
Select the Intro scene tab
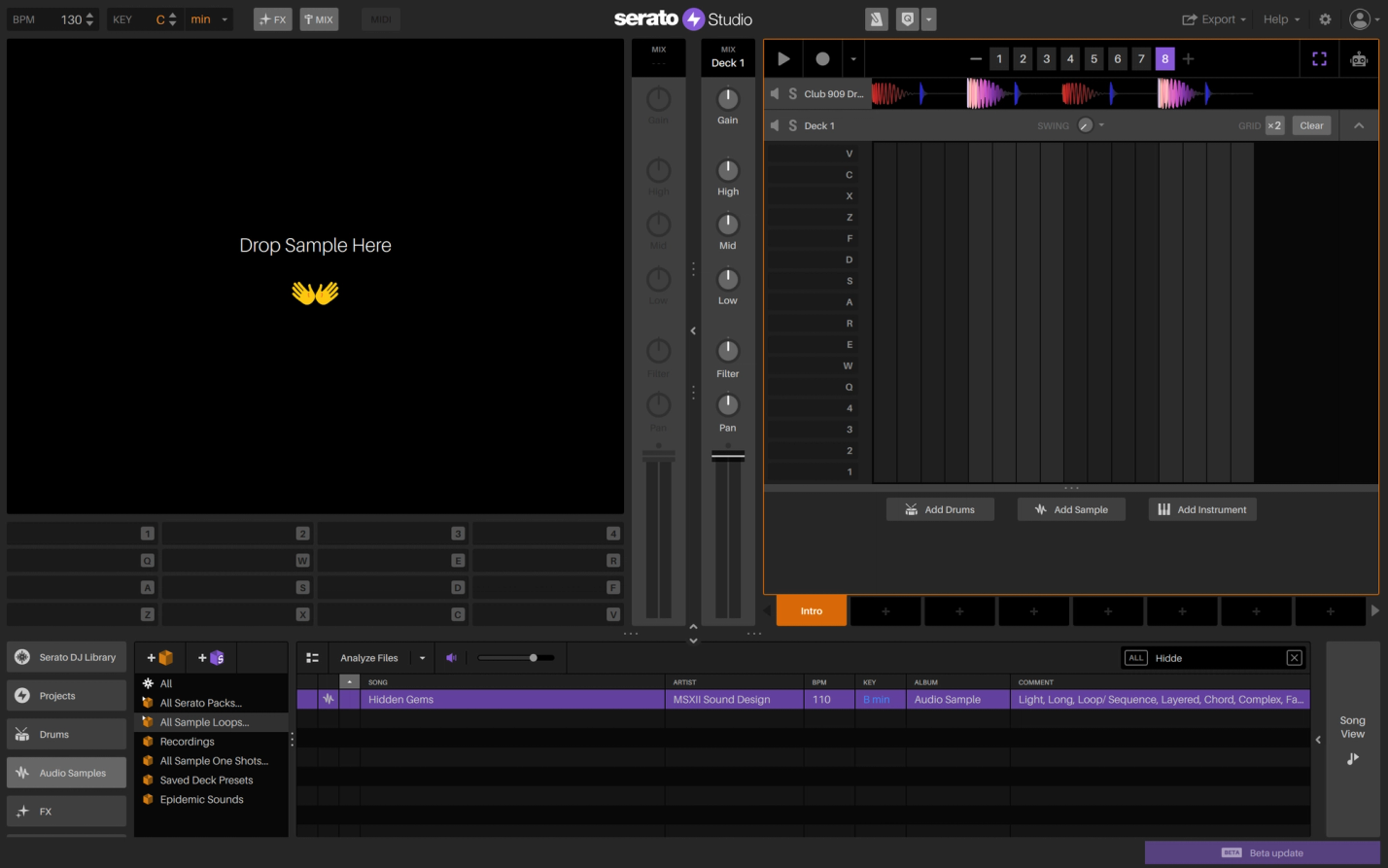[812, 610]
